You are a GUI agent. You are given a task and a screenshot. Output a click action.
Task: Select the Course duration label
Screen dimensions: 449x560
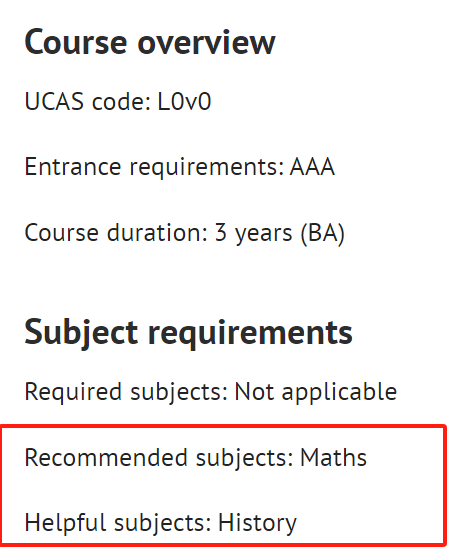(x=116, y=233)
